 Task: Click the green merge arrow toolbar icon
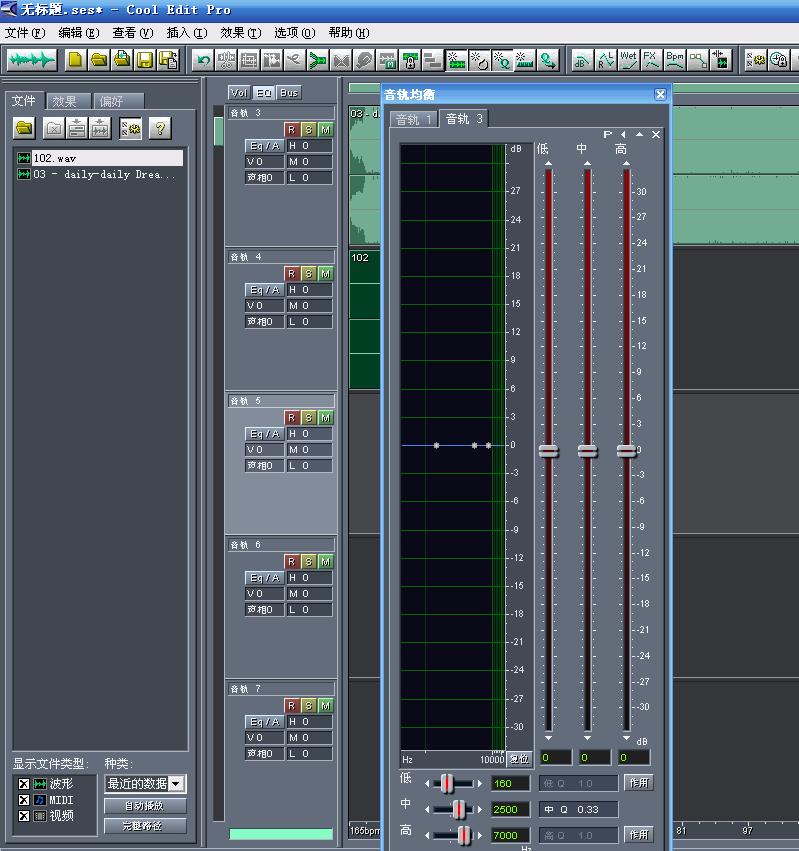click(318, 60)
